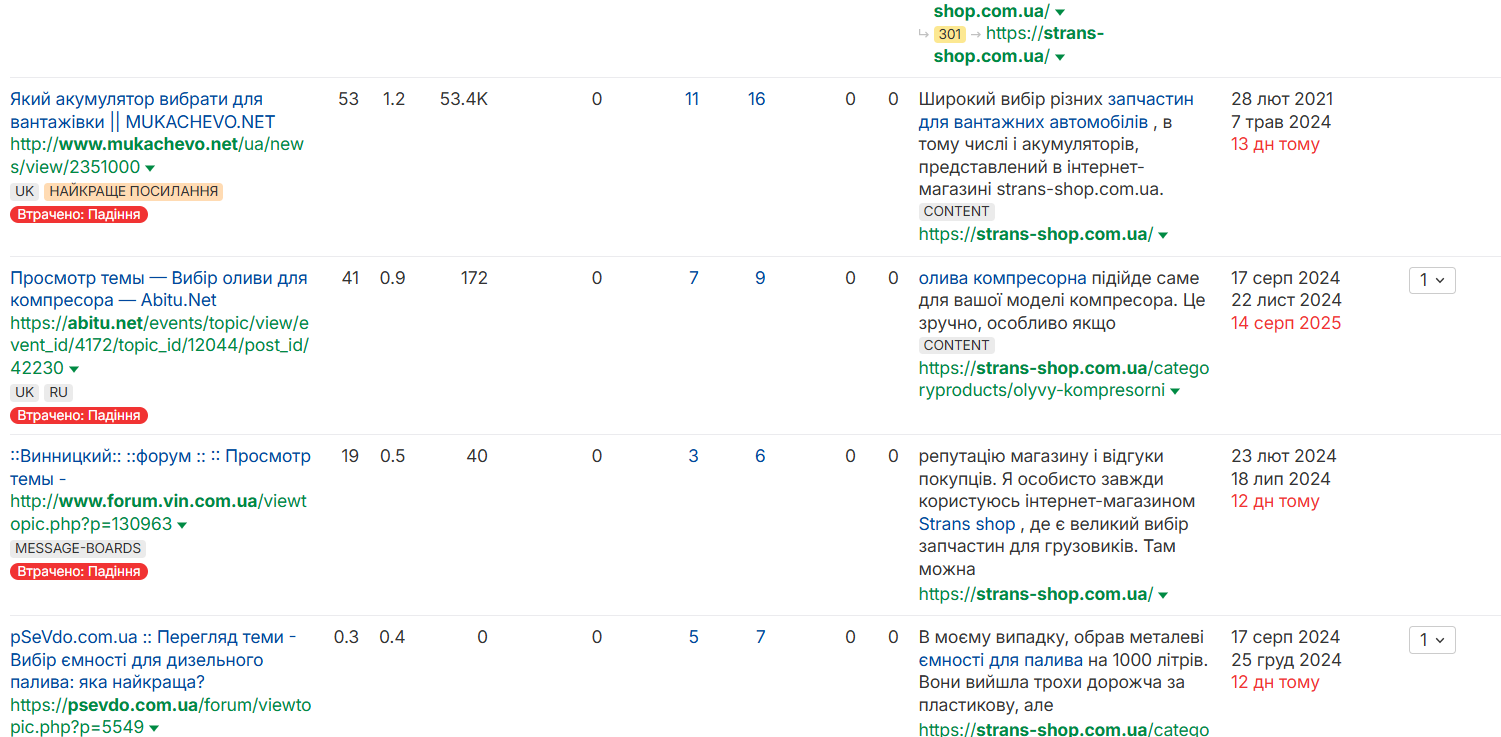1501x737 pixels.
Task: Select traffic value '172' in abitu row
Action: pyautogui.click(x=473, y=278)
